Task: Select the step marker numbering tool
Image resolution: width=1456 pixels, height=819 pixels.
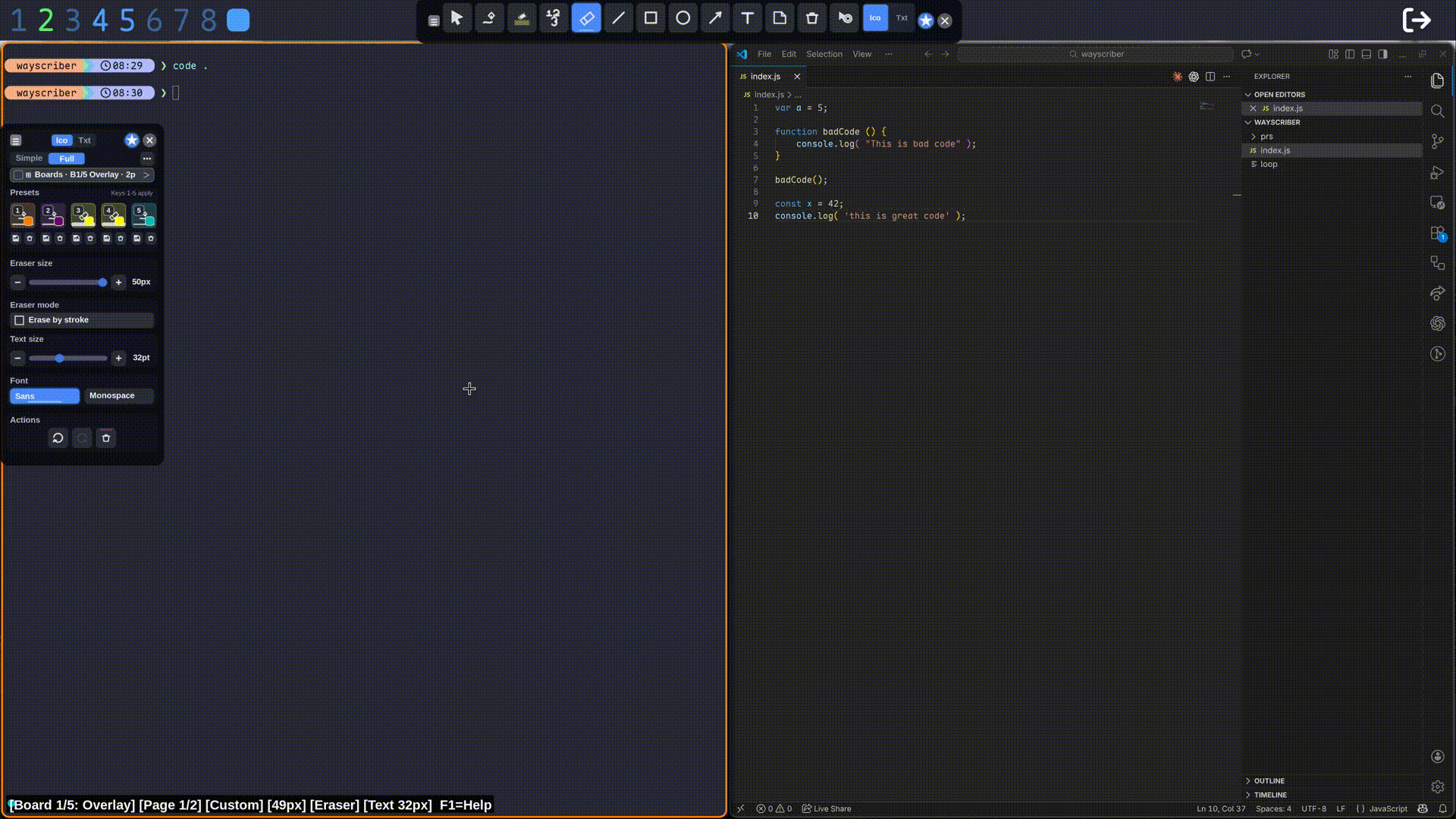Action: 554,18
